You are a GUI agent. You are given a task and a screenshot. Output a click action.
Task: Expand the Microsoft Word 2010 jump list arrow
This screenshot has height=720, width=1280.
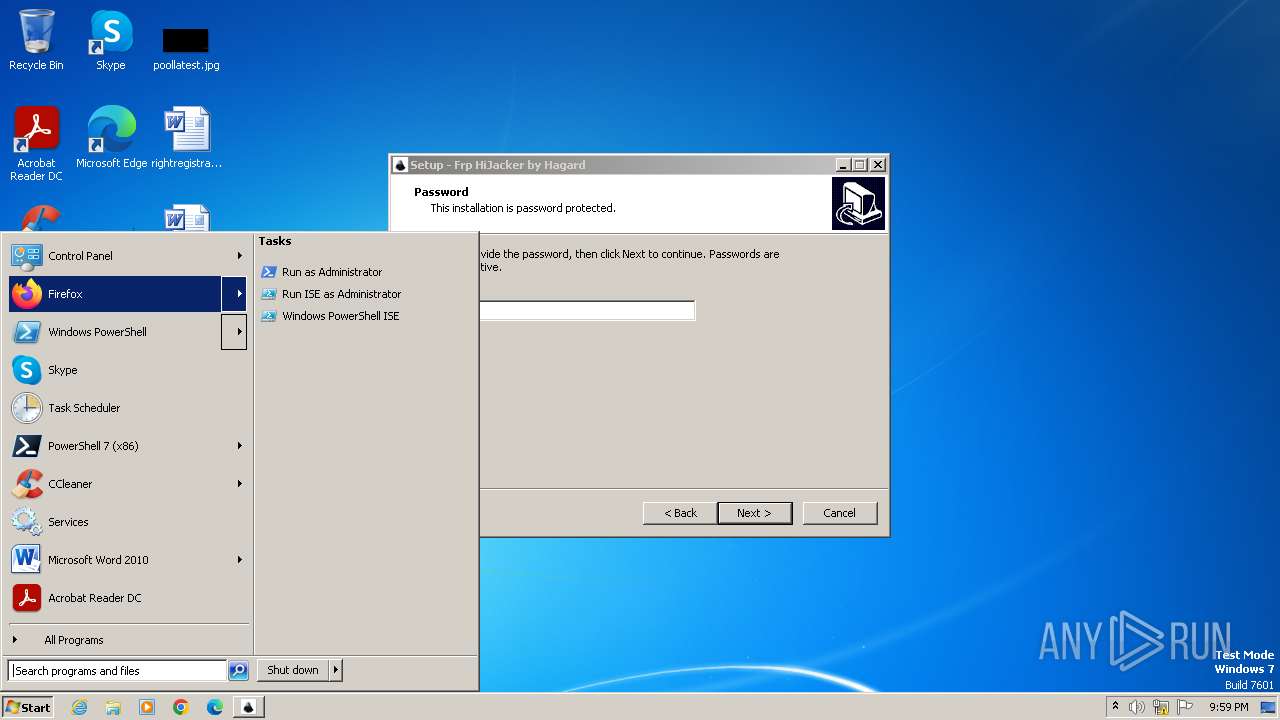point(239,560)
